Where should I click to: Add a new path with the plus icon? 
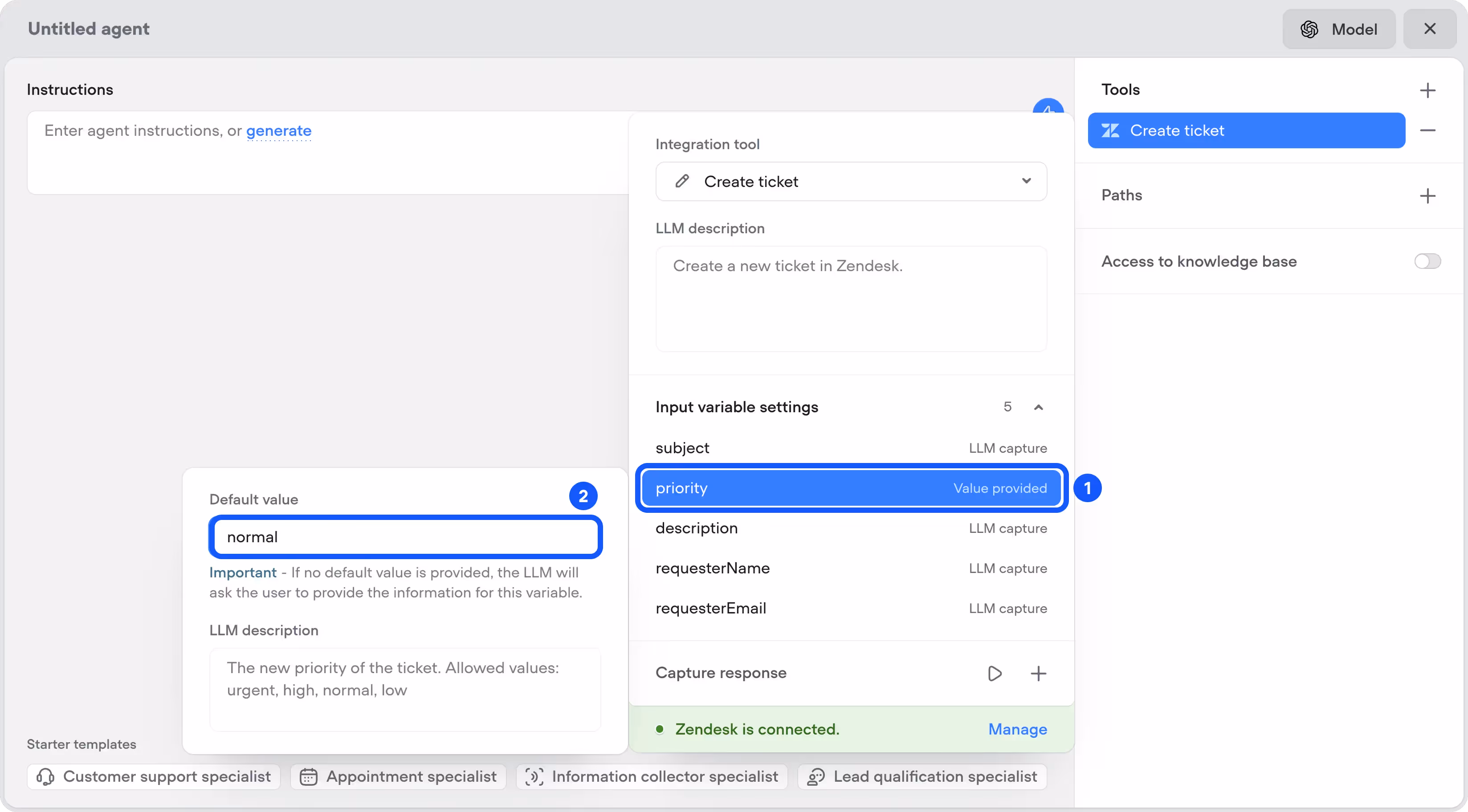point(1427,196)
